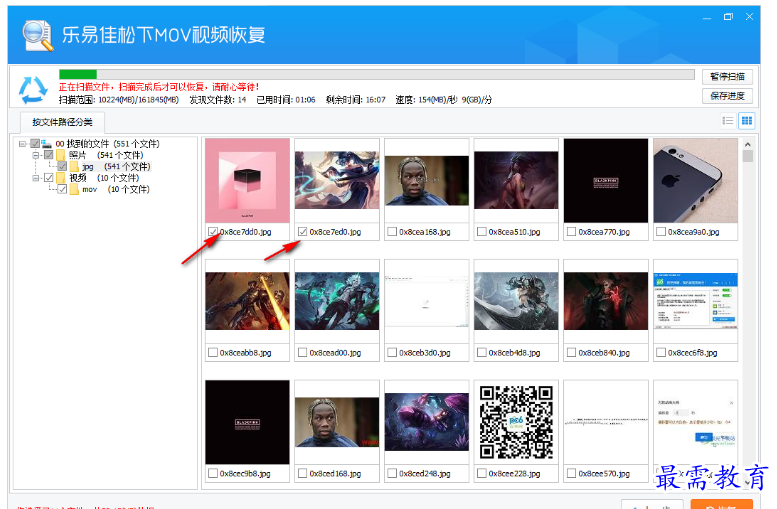777x509 pixels.
Task: Check 0x8cea9a0.jpg checkbox
Action: 661,231
